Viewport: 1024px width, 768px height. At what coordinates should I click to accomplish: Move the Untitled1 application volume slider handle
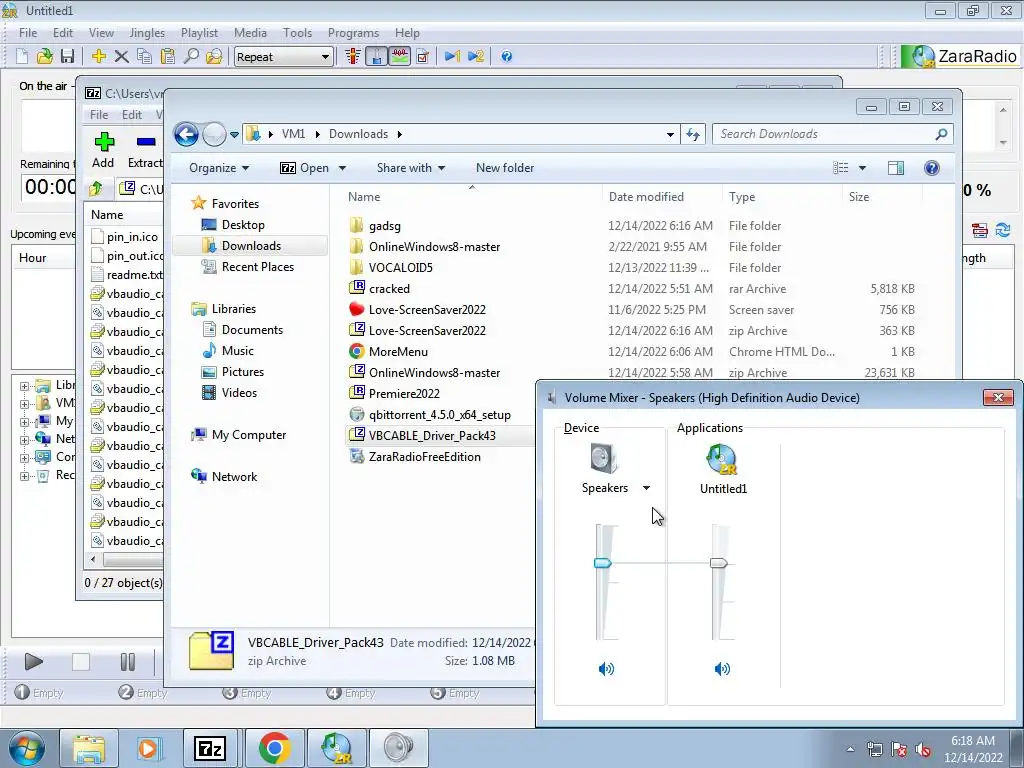click(718, 563)
